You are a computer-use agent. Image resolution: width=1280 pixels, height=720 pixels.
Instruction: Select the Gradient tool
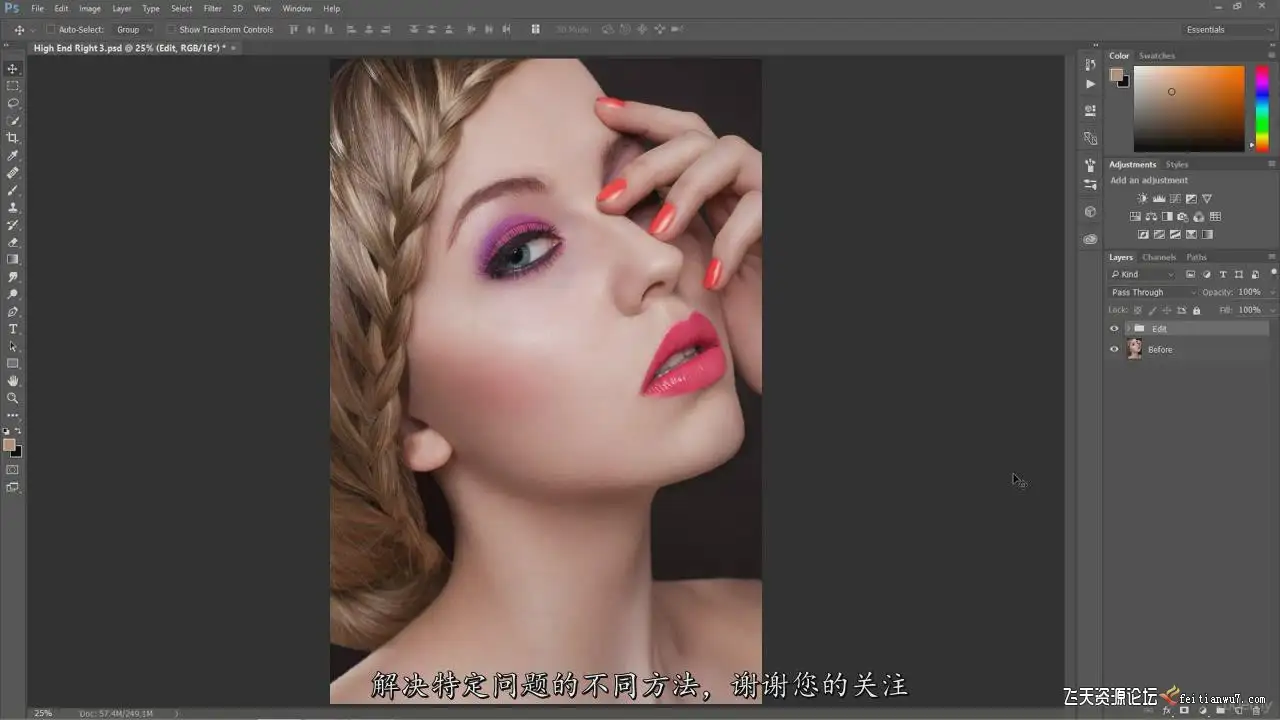(x=13, y=259)
